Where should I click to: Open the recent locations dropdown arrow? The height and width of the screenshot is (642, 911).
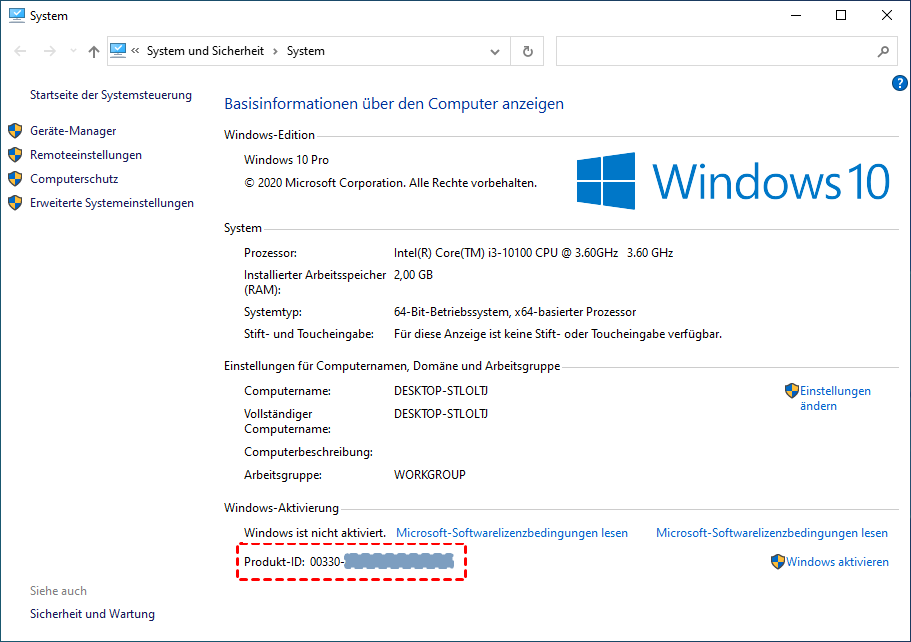click(x=73, y=51)
